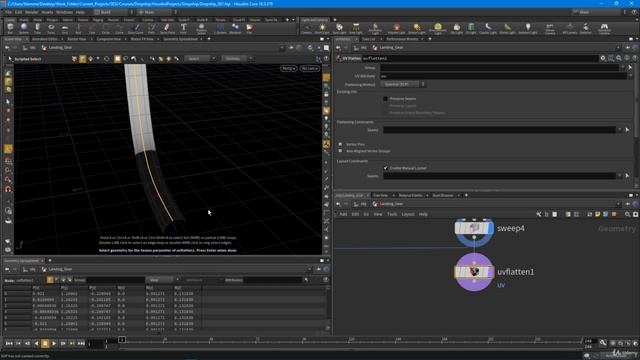The image size is (640, 360).
Task: Switch to Performance Monitor tab
Action: [402, 39]
